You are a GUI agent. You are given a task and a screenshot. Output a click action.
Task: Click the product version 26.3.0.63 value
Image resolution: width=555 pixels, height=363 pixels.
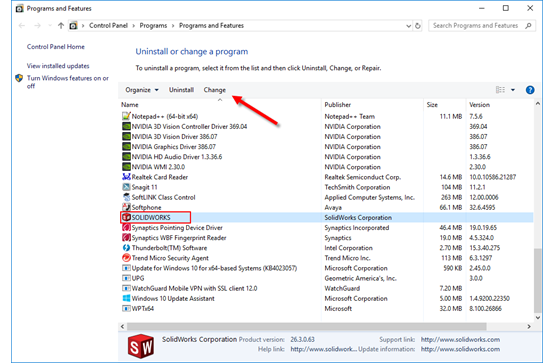point(302,339)
